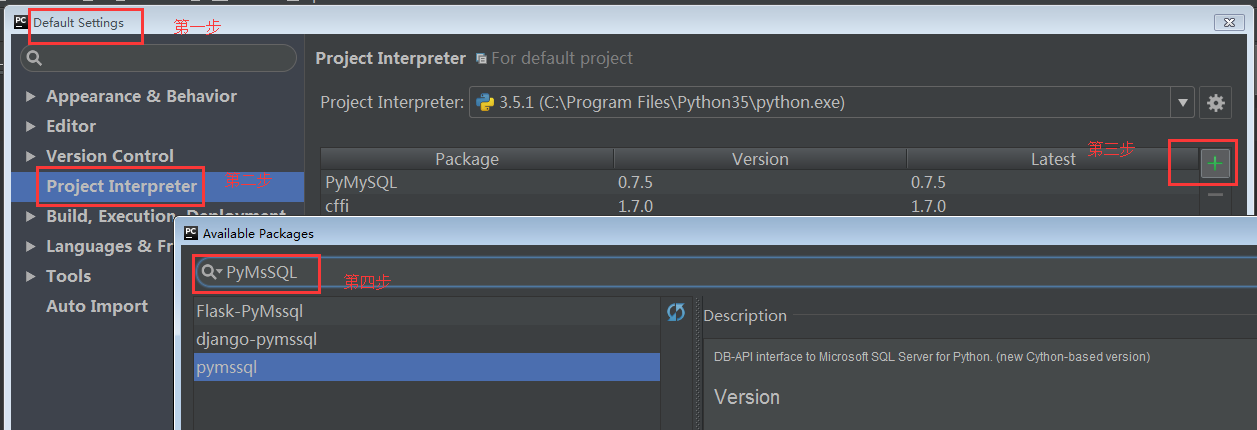Click the minus uninstall package button
The image size is (1257, 430).
coord(1215,195)
